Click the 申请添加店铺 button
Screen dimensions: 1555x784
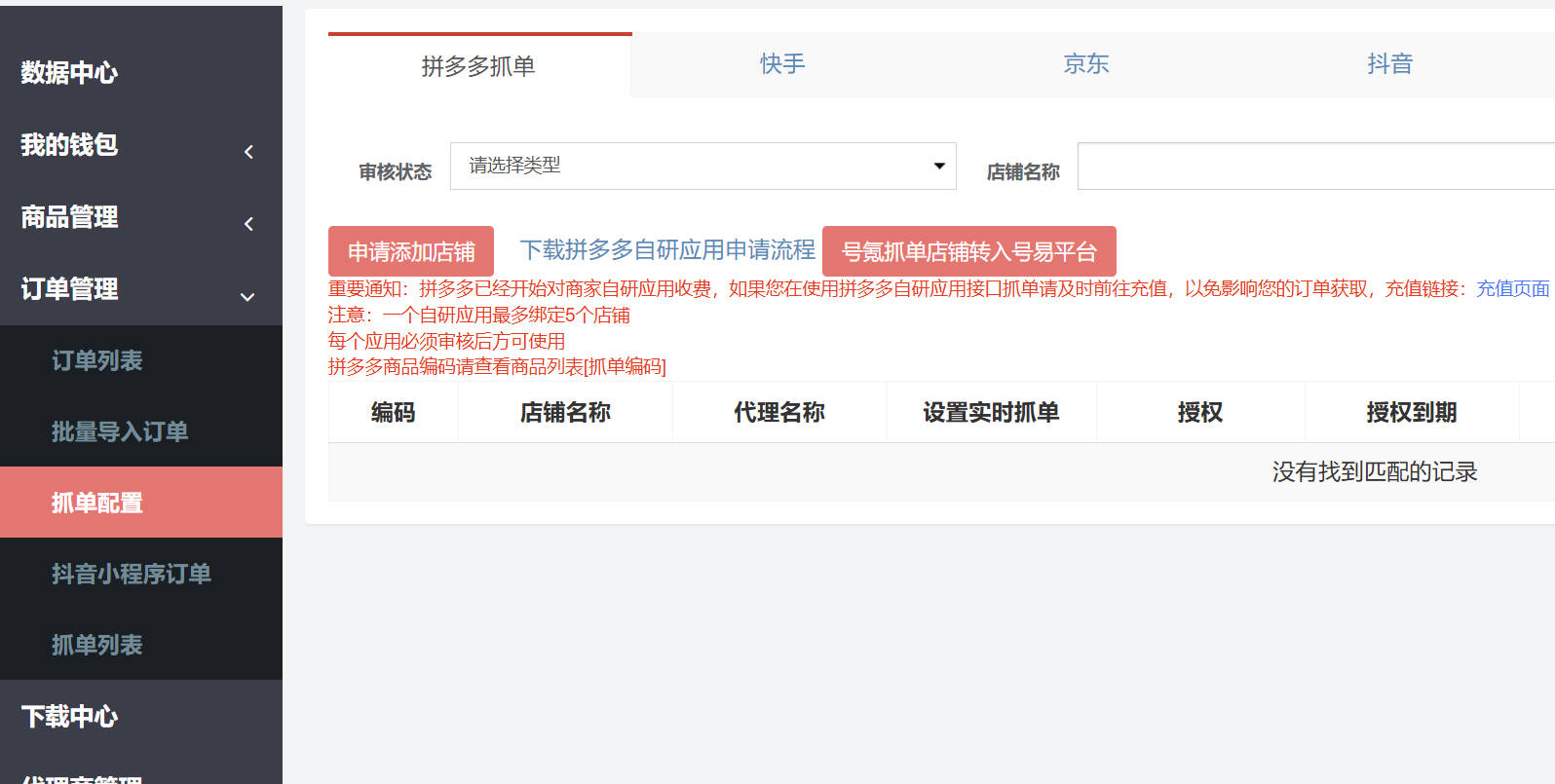(x=411, y=251)
